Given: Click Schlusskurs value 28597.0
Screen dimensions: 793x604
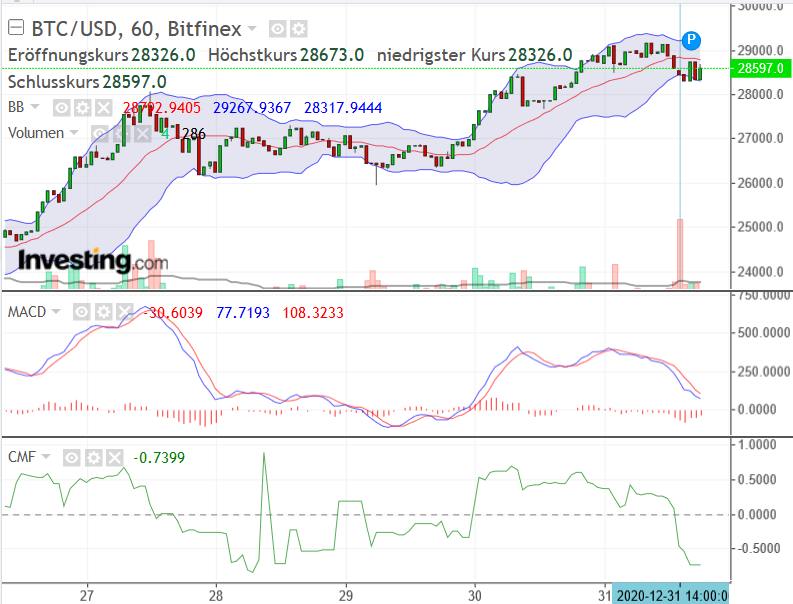Looking at the screenshot, I should (135, 81).
